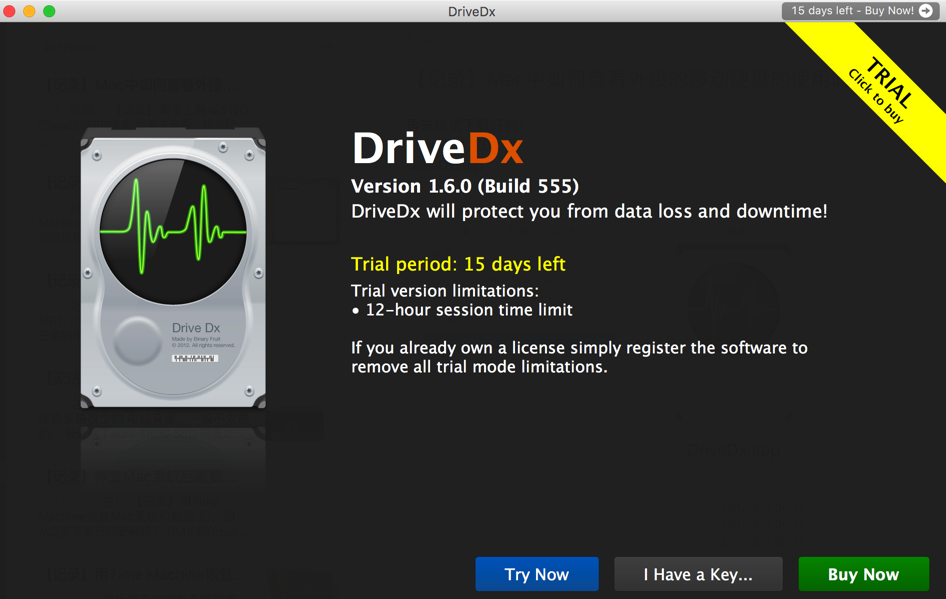Click the arrow icon in title bar badge
The height and width of the screenshot is (599, 946).
click(x=925, y=11)
